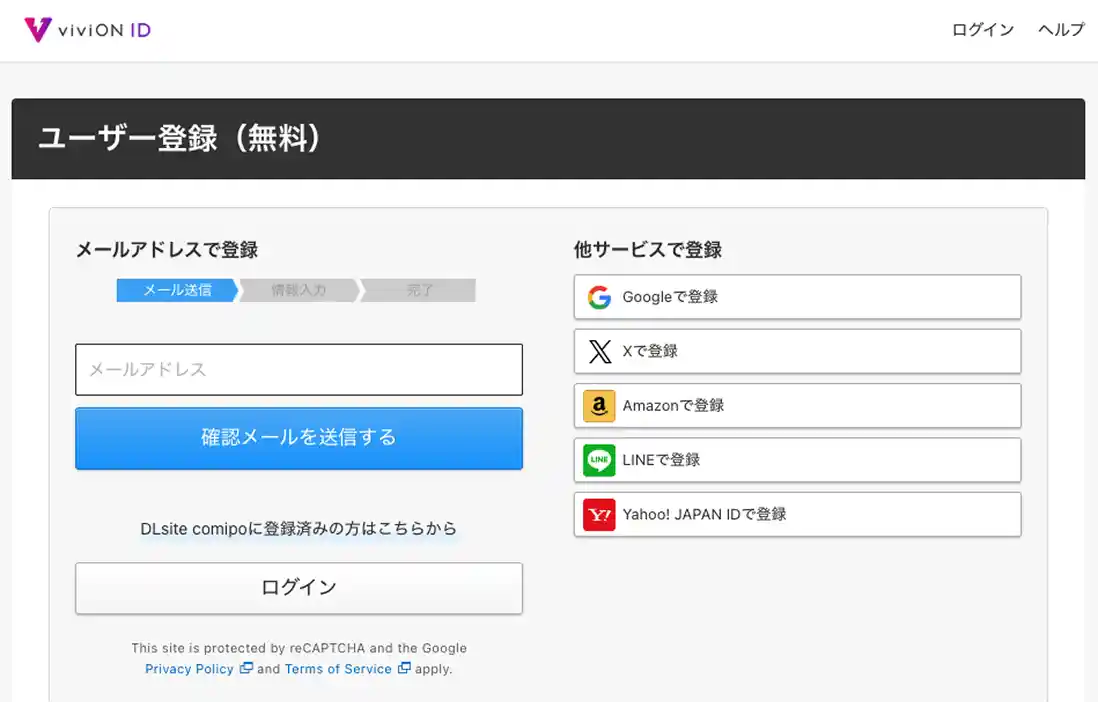1098x703 pixels.
Task: Select the メール送信 step
Action: [177, 290]
